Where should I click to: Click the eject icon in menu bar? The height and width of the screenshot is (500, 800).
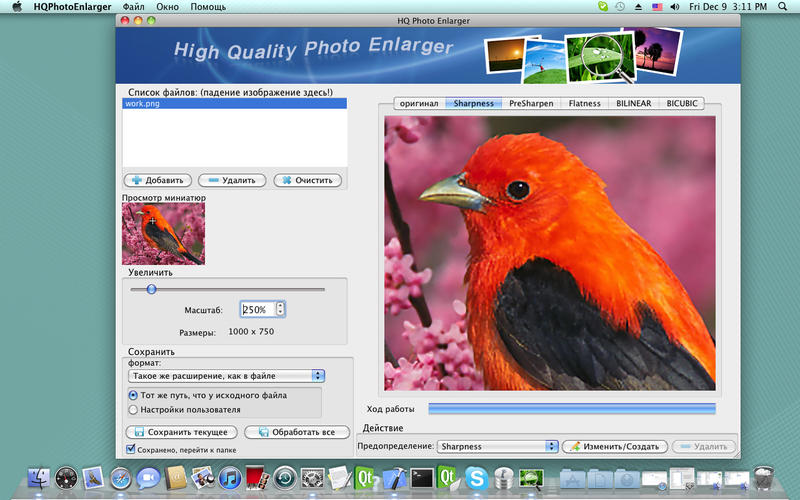pos(638,7)
